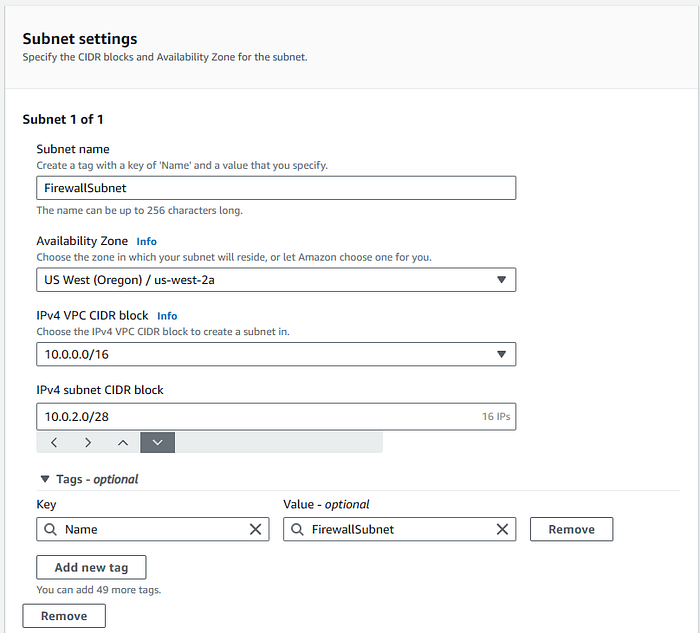The height and width of the screenshot is (633, 700).
Task: Click the search icon in Value field
Action: pos(297,529)
